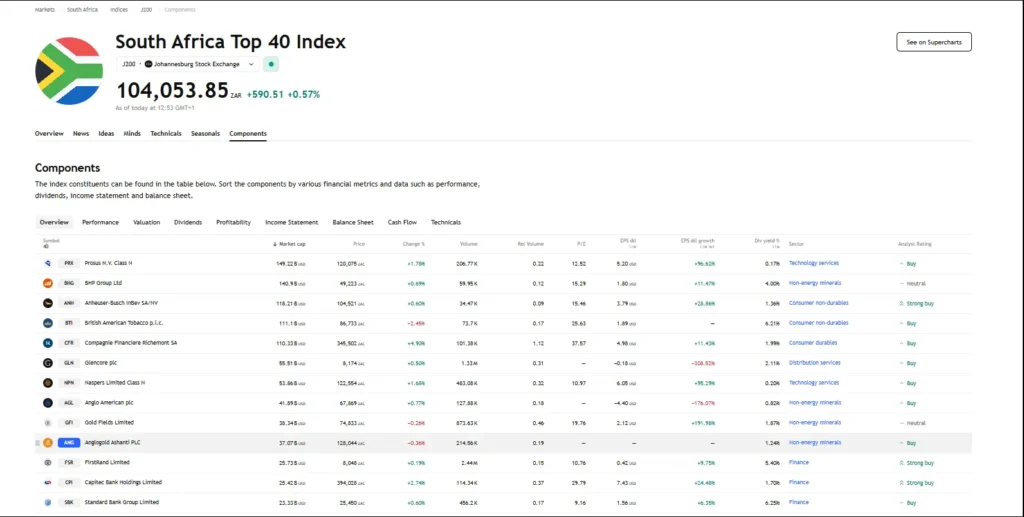Click the GLN ticker symbol badge
Image resolution: width=1024 pixels, height=517 pixels.
tap(69, 363)
